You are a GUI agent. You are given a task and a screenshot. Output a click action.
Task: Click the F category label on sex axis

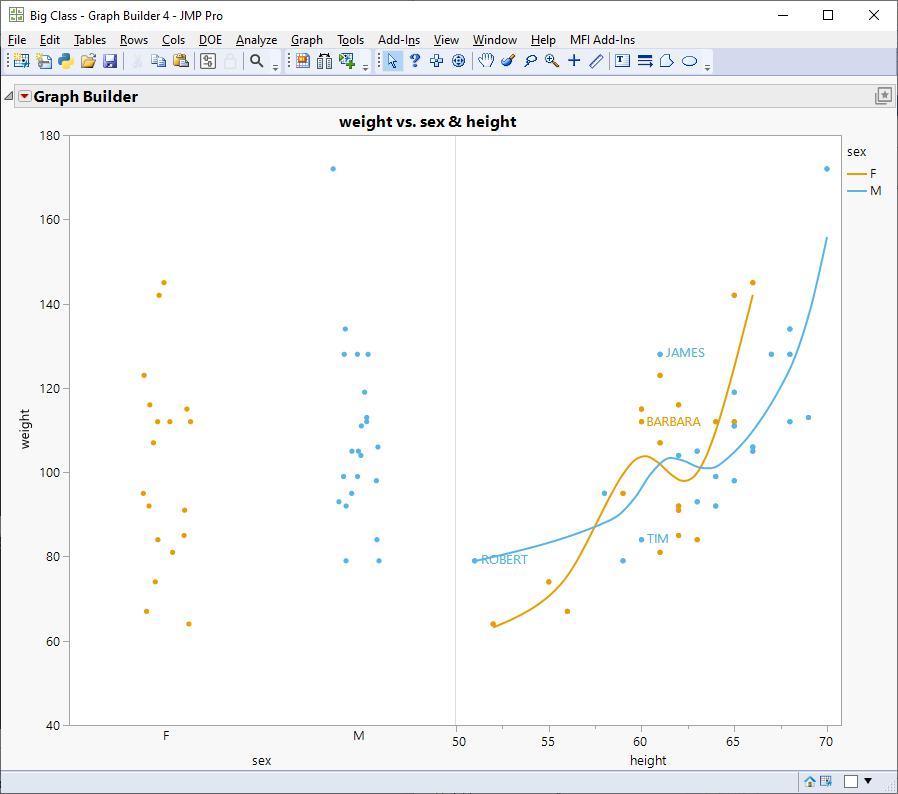166,736
